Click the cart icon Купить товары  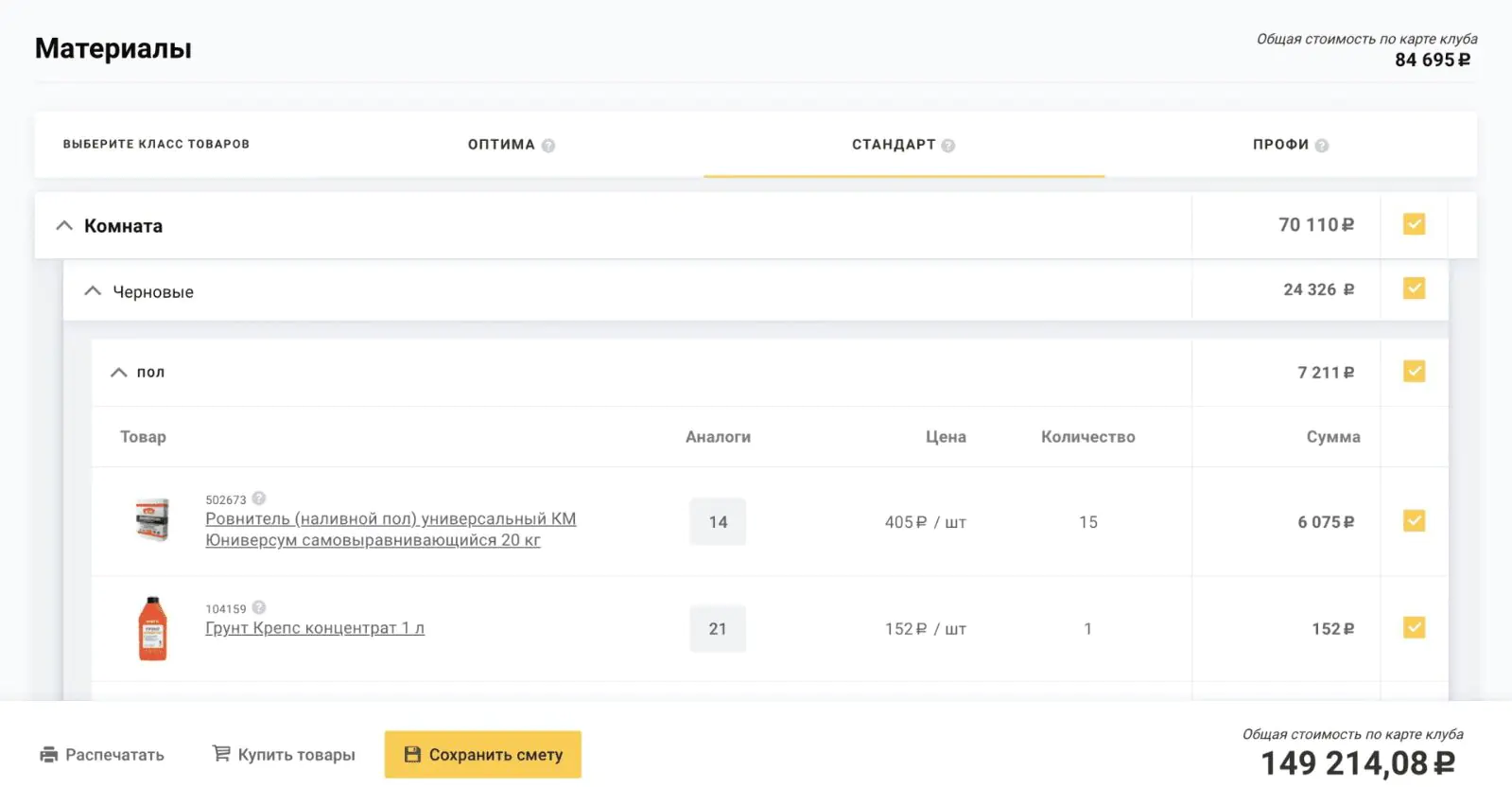(221, 753)
